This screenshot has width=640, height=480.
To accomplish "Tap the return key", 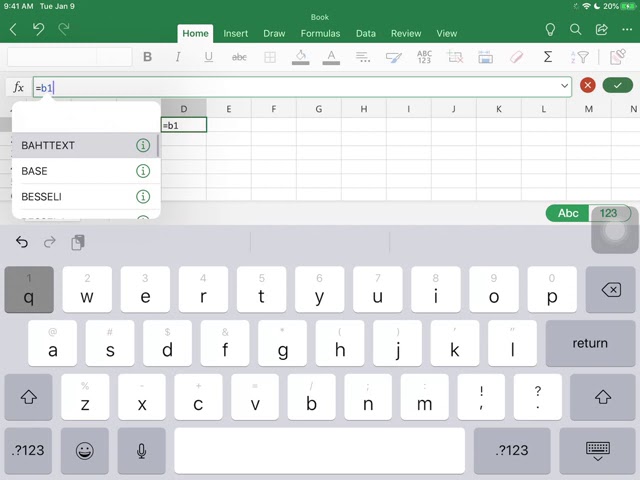I will point(590,343).
